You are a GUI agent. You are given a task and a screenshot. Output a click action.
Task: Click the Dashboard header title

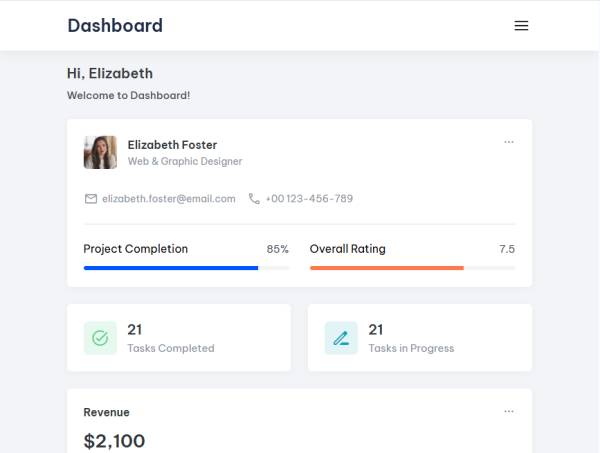tap(115, 26)
